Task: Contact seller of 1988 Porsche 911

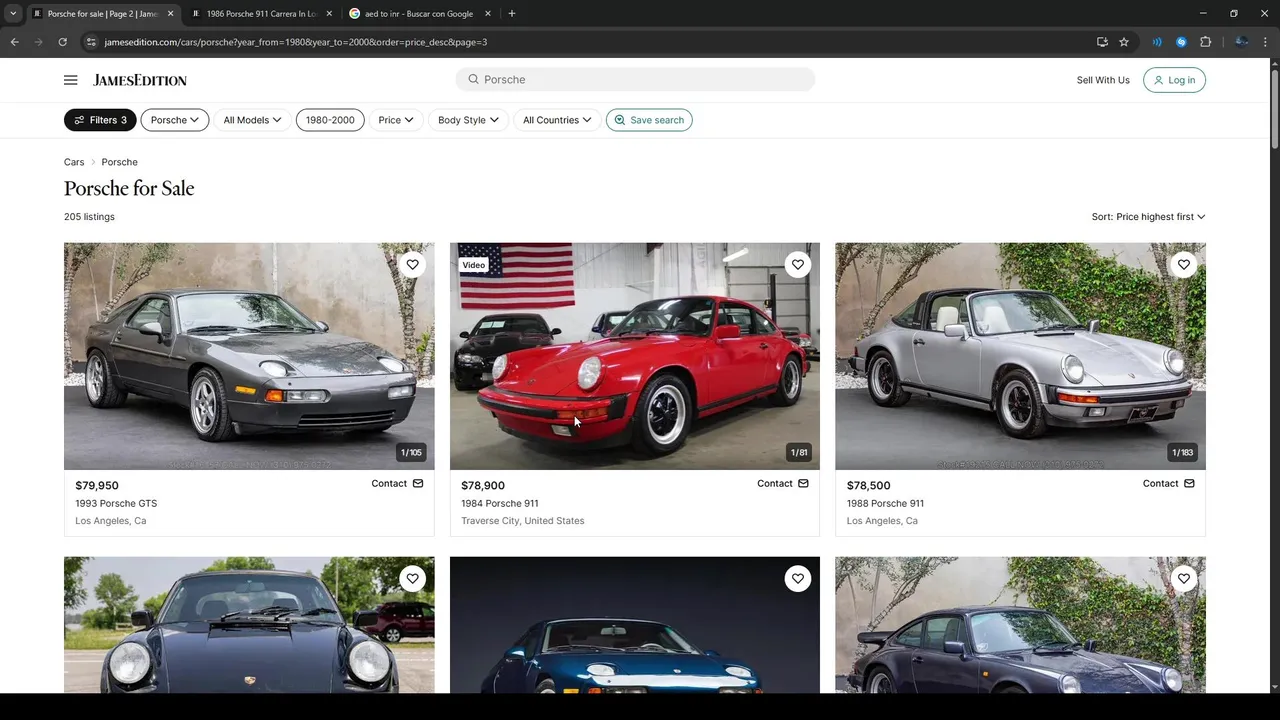Action: tap(1169, 484)
